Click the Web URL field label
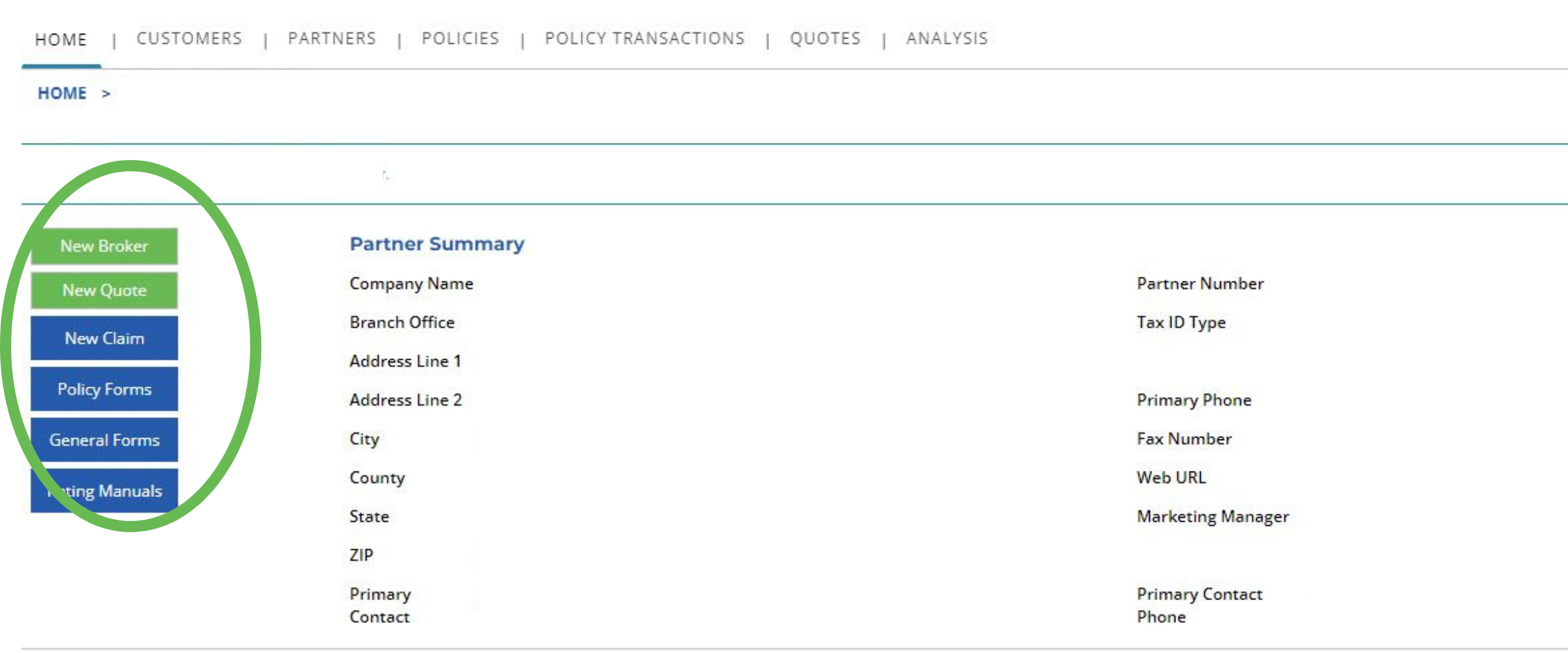The image size is (1568, 653). 1171,477
